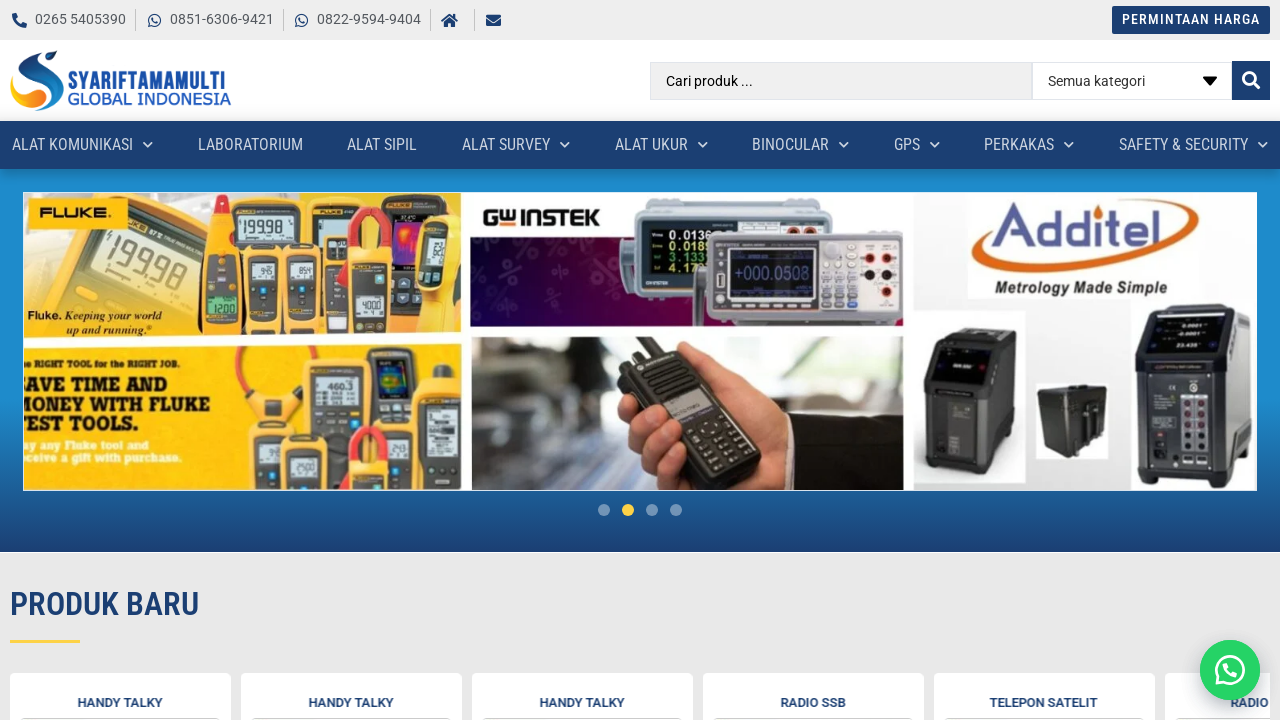Screen dimensions: 1280x720
Task: Click the Additel banner image
Action: pos(1084,341)
